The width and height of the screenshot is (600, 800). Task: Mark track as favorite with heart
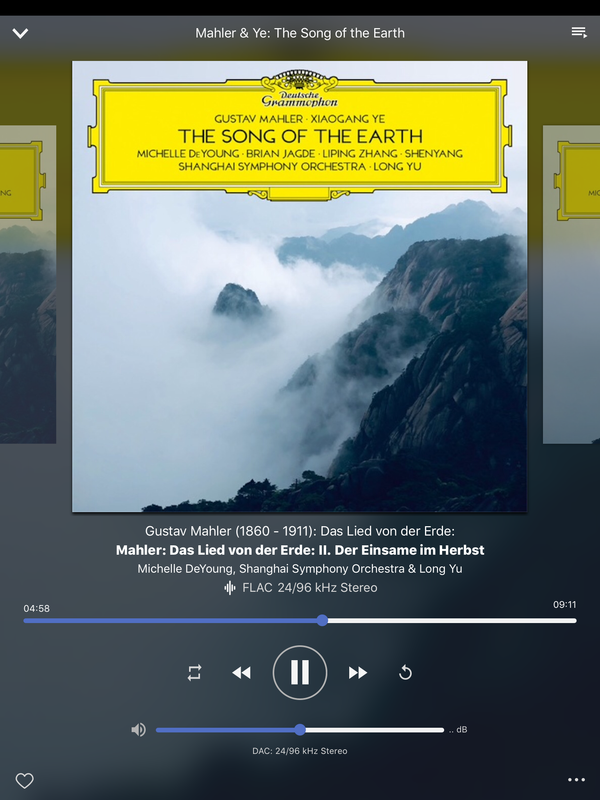point(24,781)
